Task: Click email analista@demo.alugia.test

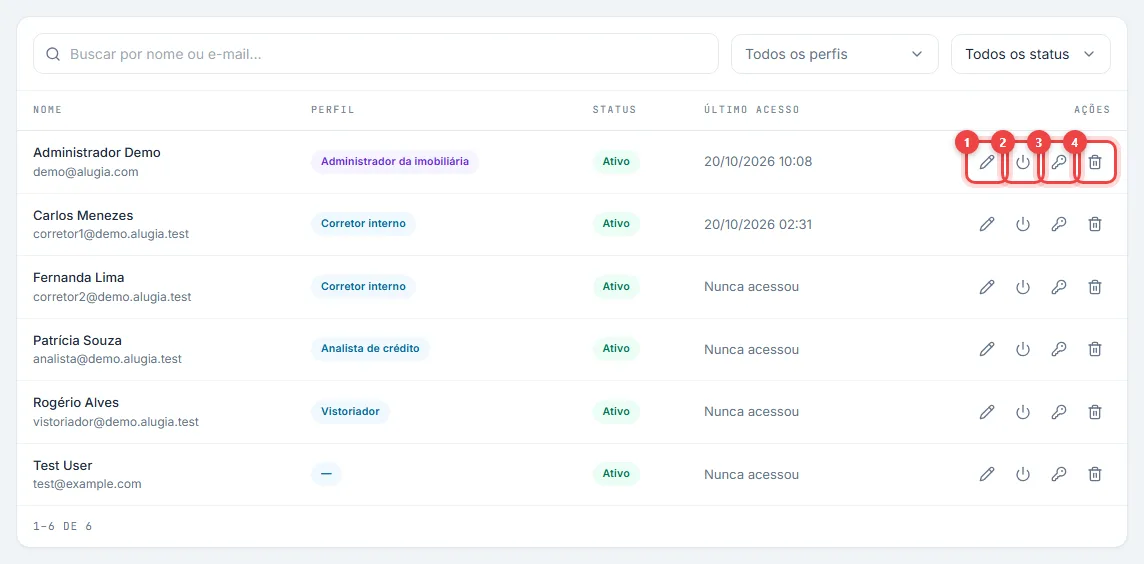Action: pyautogui.click(x=107, y=359)
